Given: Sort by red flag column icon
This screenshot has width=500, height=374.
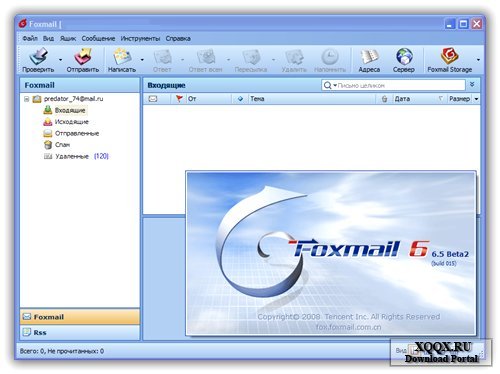Looking at the screenshot, I should pyautogui.click(x=179, y=99).
